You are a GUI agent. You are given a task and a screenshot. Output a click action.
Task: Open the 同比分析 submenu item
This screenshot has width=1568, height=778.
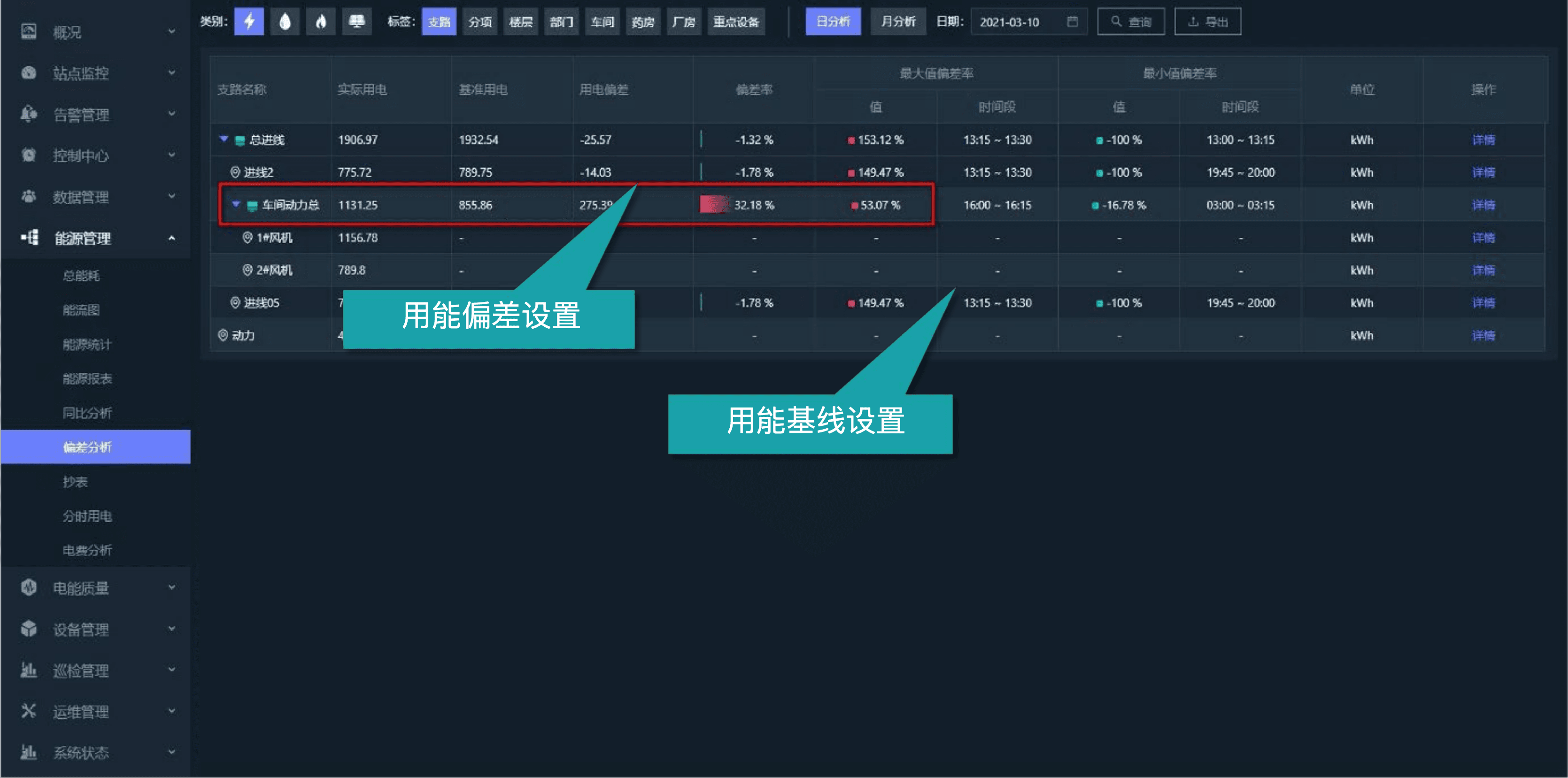click(87, 413)
